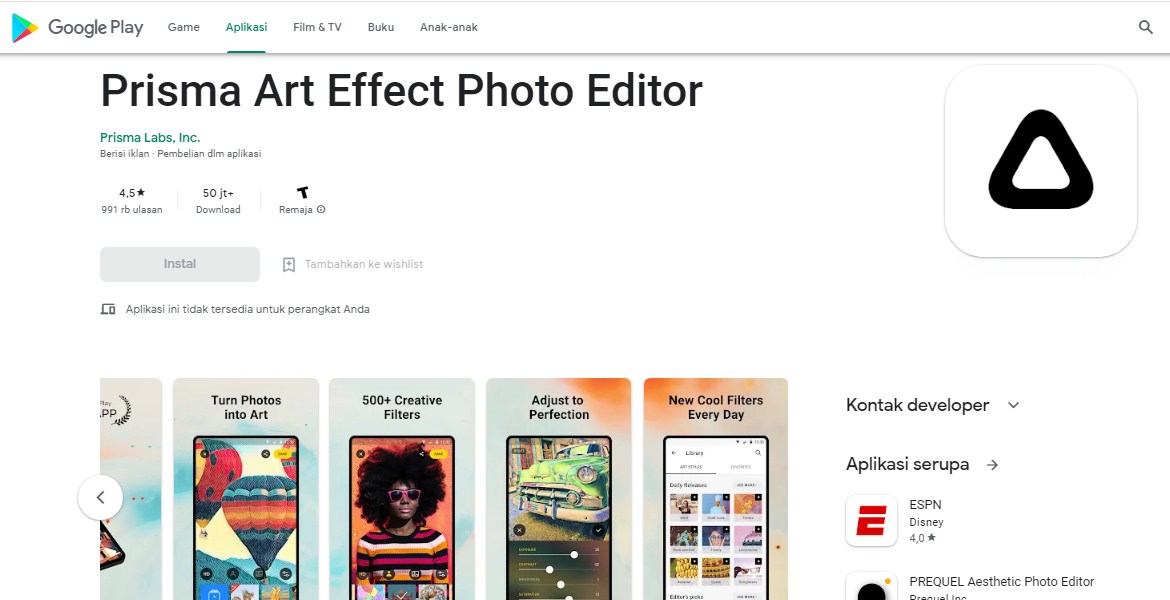
Task: Click Tambahkan ke wishlist
Action: tap(363, 264)
